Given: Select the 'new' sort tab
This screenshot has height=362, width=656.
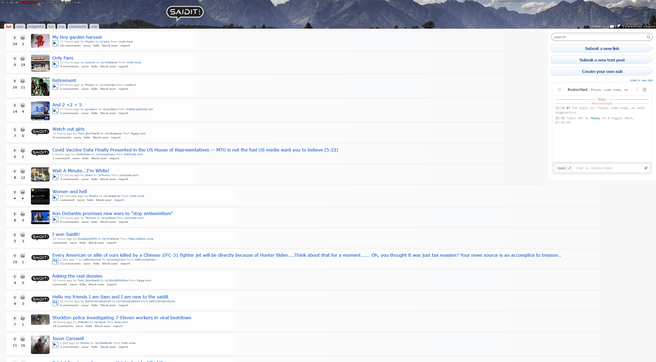Looking at the screenshot, I should 20,26.
